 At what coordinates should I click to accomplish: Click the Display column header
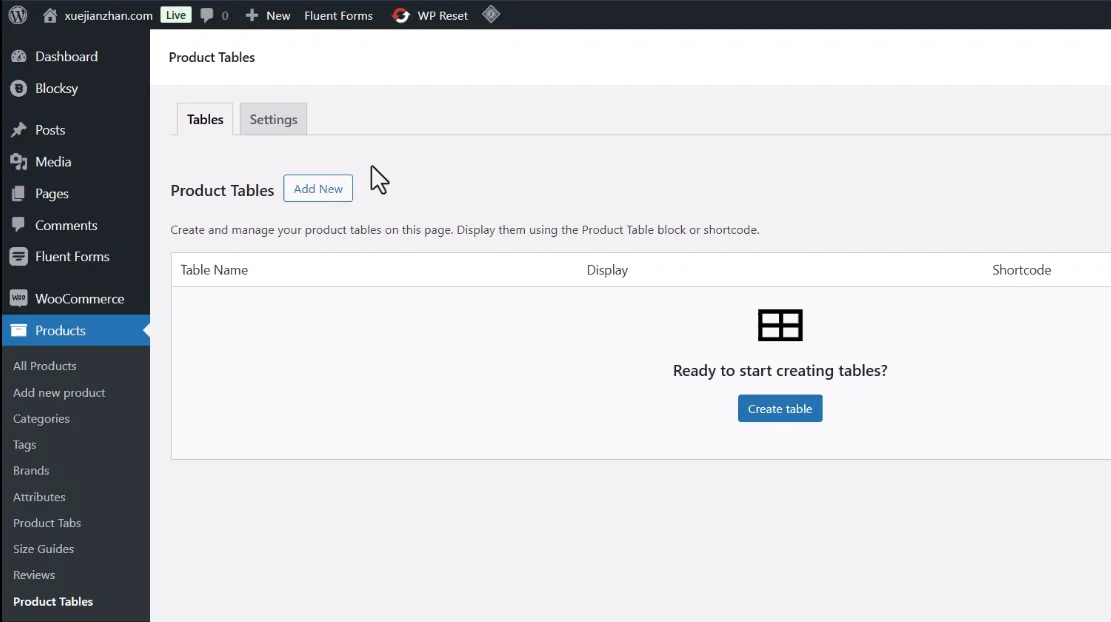pyautogui.click(x=607, y=270)
